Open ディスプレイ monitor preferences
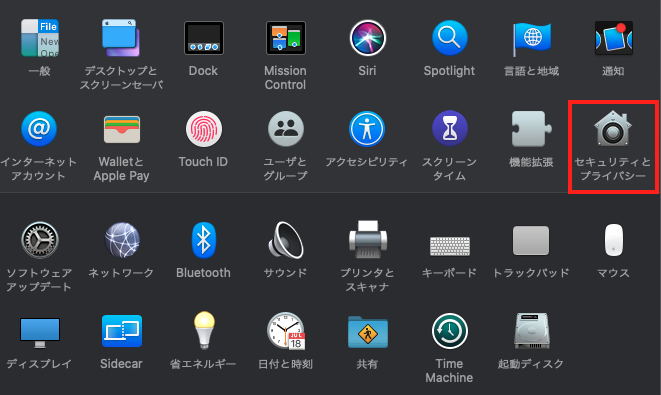The height and width of the screenshot is (395, 661). pyautogui.click(x=40, y=333)
